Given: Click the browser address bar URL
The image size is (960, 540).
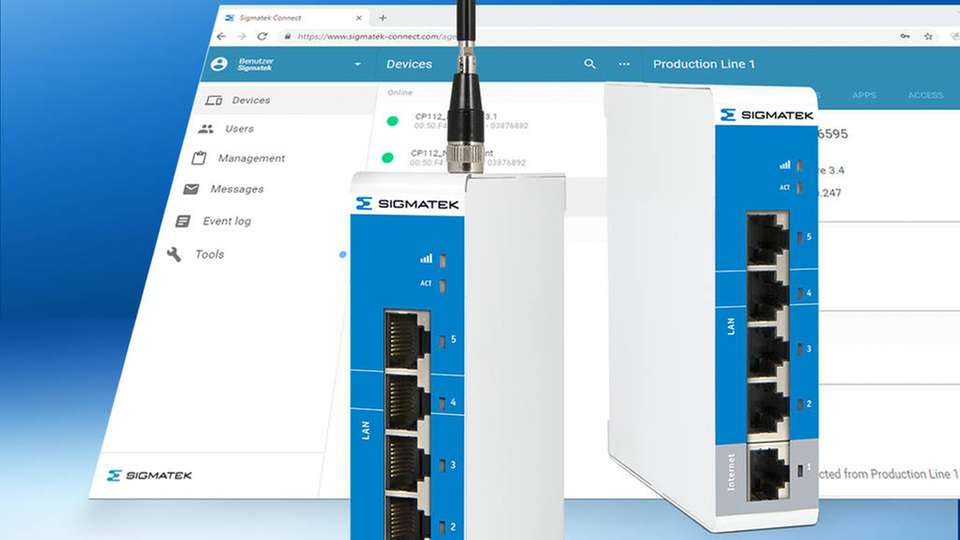Looking at the screenshot, I should tap(377, 37).
